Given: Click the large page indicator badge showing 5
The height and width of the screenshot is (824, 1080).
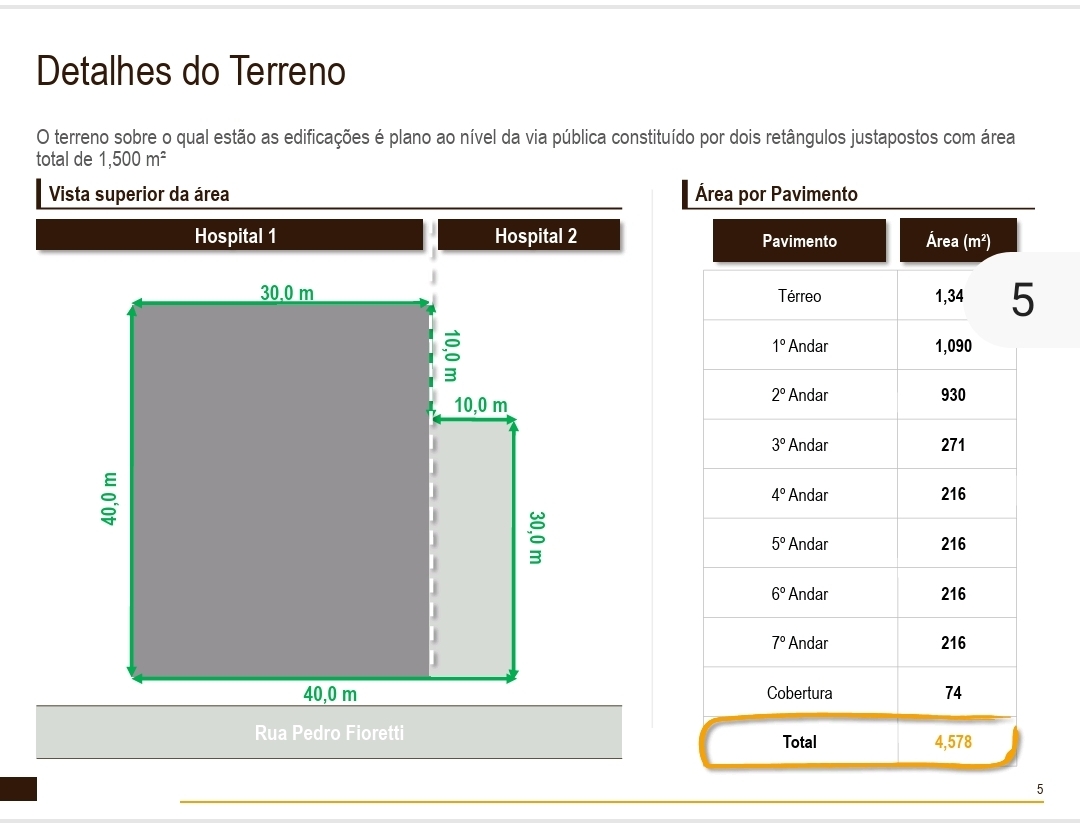Looking at the screenshot, I should click(1022, 300).
